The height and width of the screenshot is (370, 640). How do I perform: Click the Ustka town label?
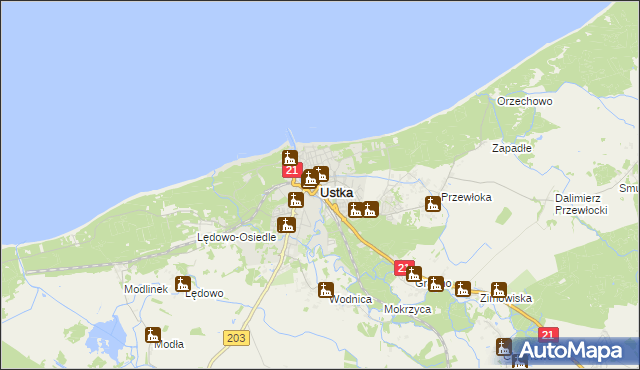tap(337, 193)
